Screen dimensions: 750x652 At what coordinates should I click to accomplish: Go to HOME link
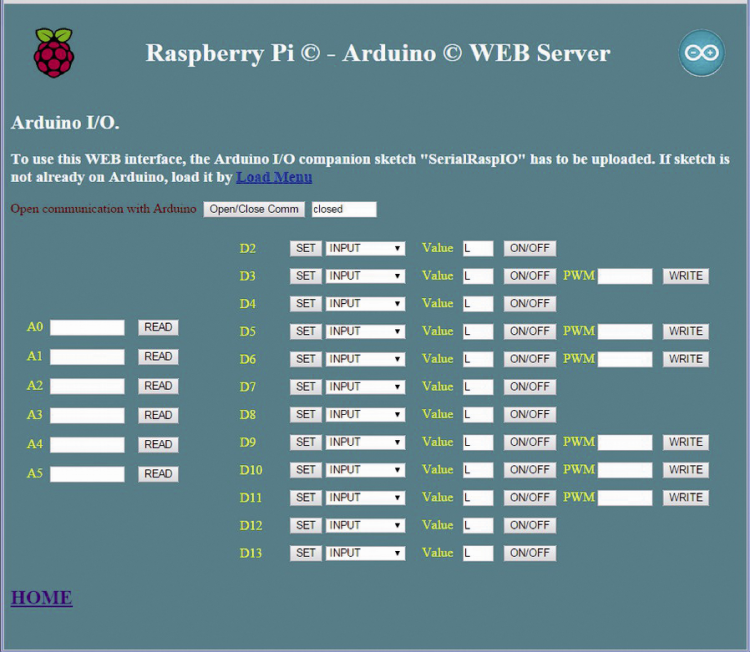[x=42, y=597]
